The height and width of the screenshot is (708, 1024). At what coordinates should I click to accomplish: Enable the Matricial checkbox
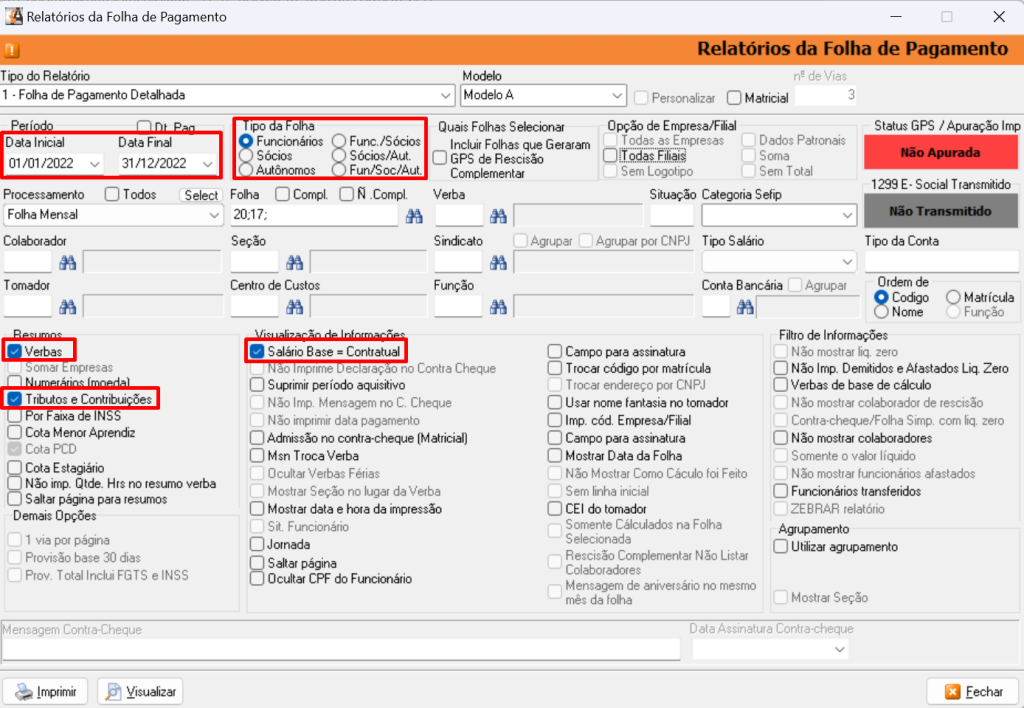(734, 98)
